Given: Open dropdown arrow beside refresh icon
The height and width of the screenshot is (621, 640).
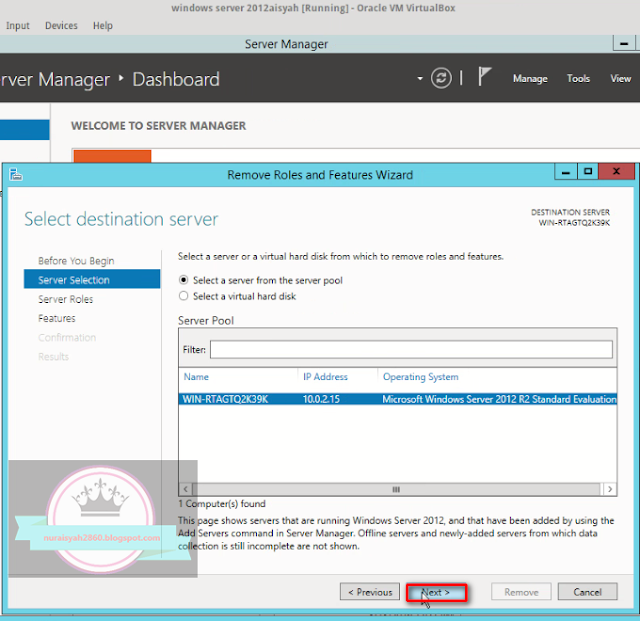Looking at the screenshot, I should pos(420,78).
